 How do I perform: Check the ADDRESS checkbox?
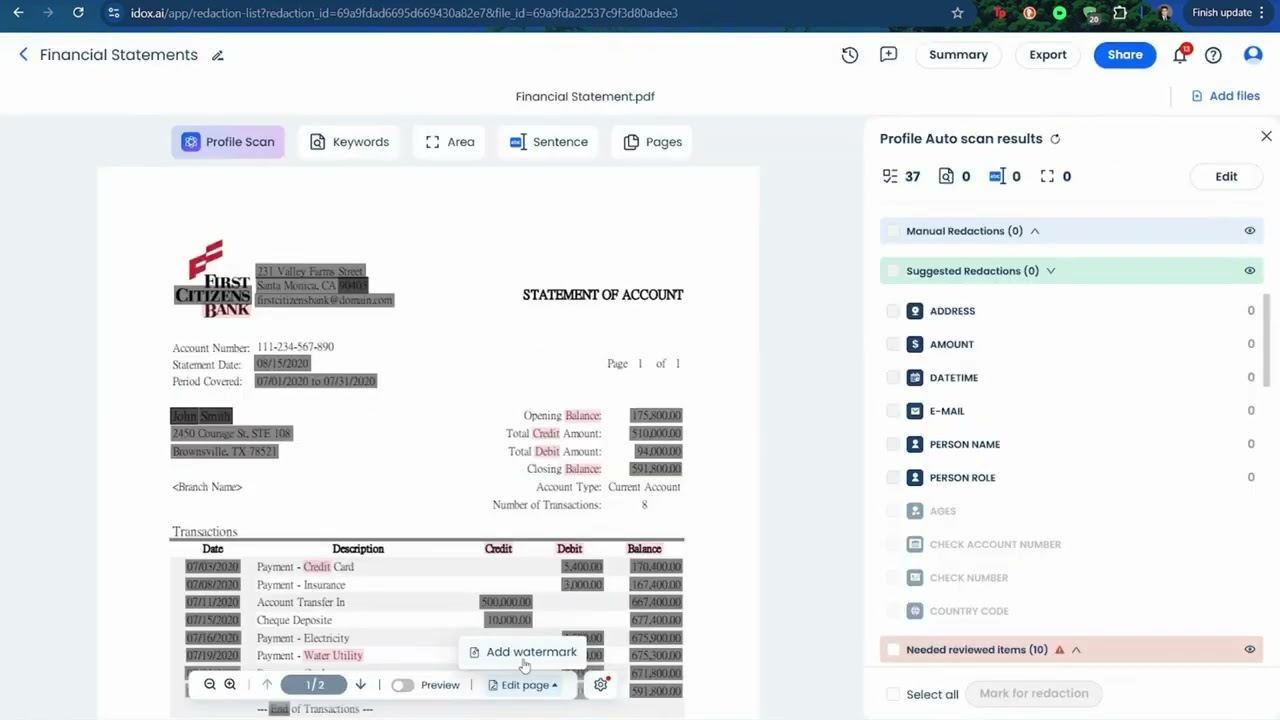pos(893,311)
